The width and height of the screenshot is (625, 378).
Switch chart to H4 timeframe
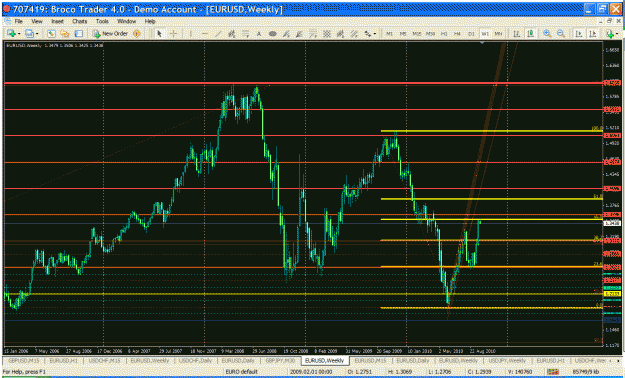click(x=458, y=34)
